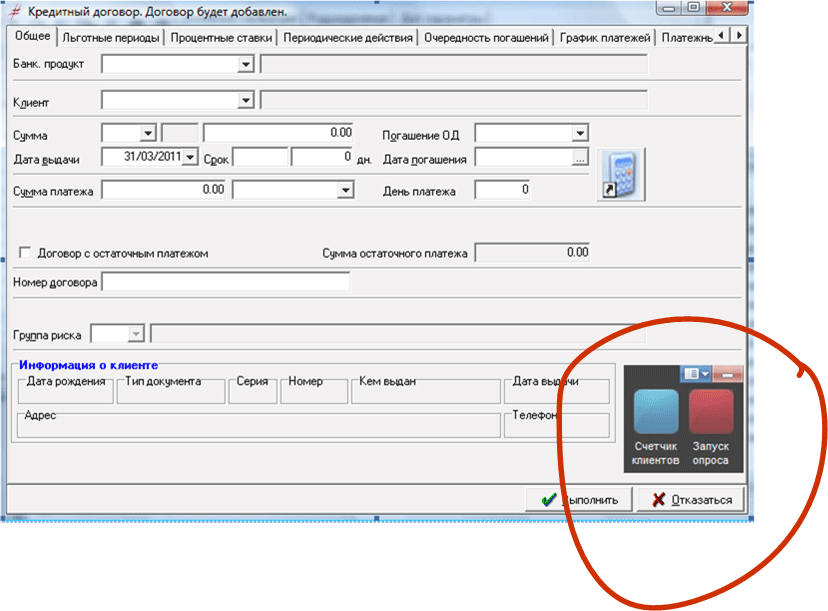Viewport: 828px width, 611px height.
Task: Expand the Погашение ОД dropdown
Action: tap(579, 133)
